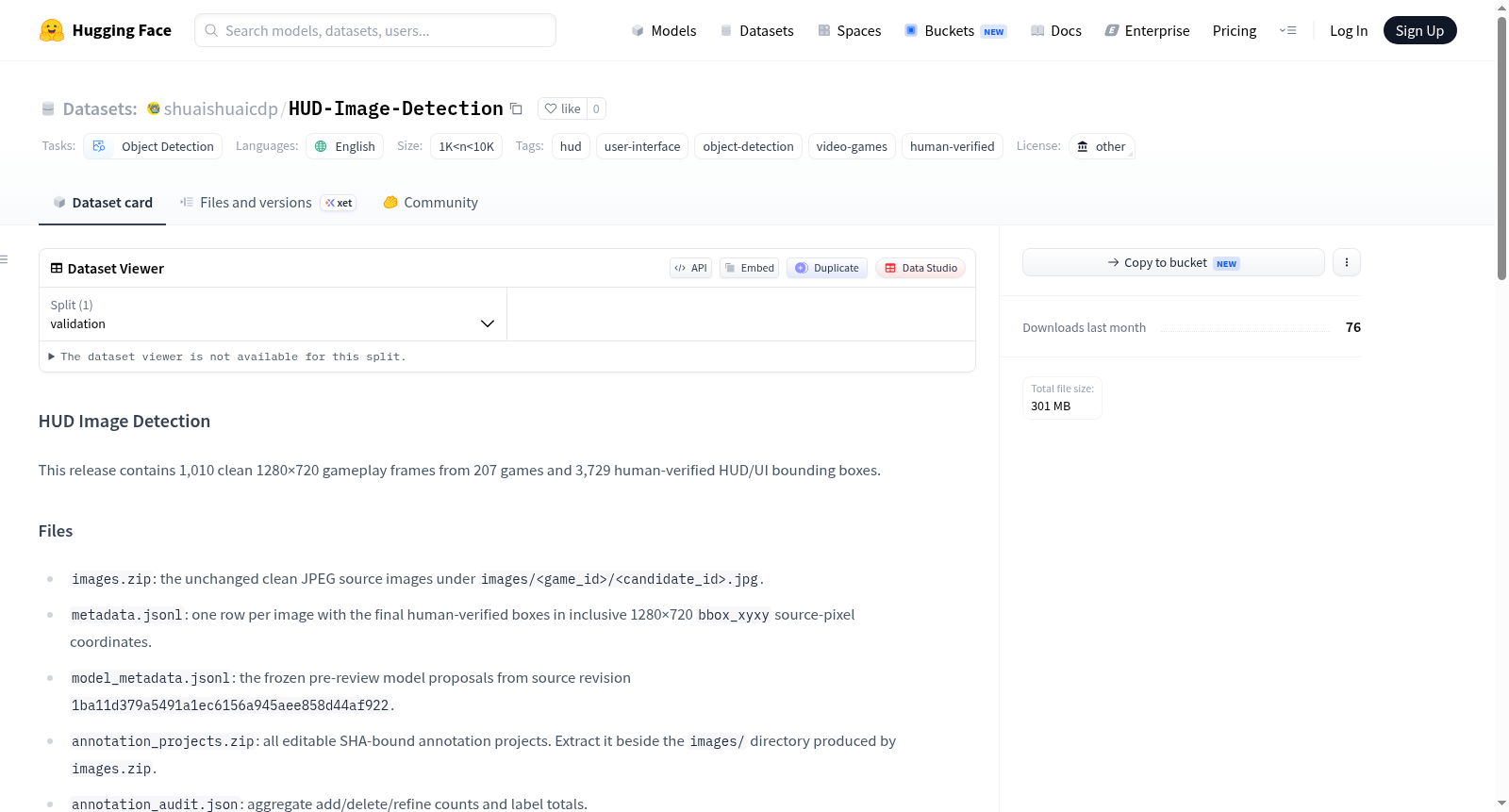
Task: Click the metadata.jsonl file name text
Action: (127, 615)
